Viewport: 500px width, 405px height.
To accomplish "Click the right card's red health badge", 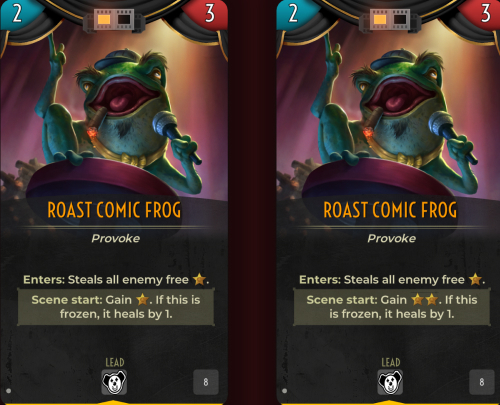I will click(481, 14).
